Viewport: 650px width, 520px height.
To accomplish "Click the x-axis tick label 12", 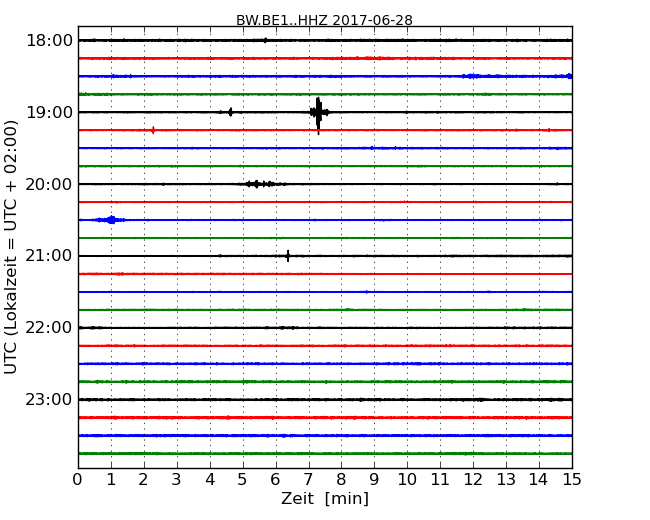I will 473,479.
